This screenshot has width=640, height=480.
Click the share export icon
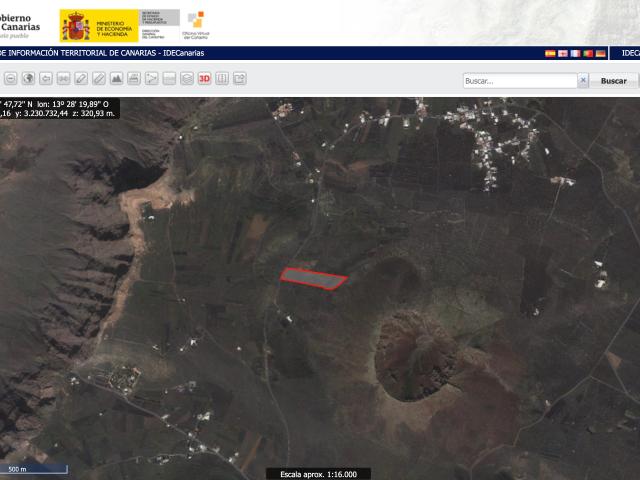[x=240, y=78]
